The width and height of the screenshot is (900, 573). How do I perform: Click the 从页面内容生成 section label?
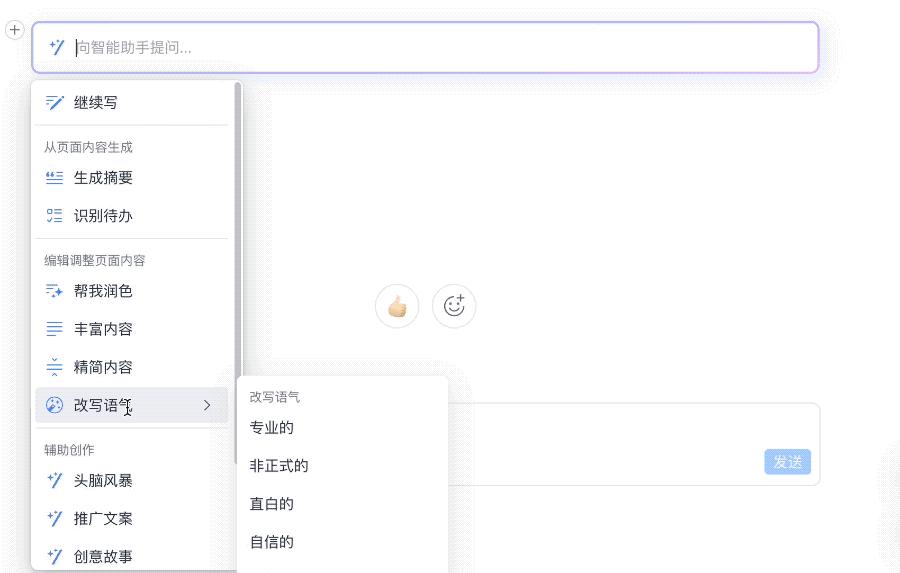point(88,148)
